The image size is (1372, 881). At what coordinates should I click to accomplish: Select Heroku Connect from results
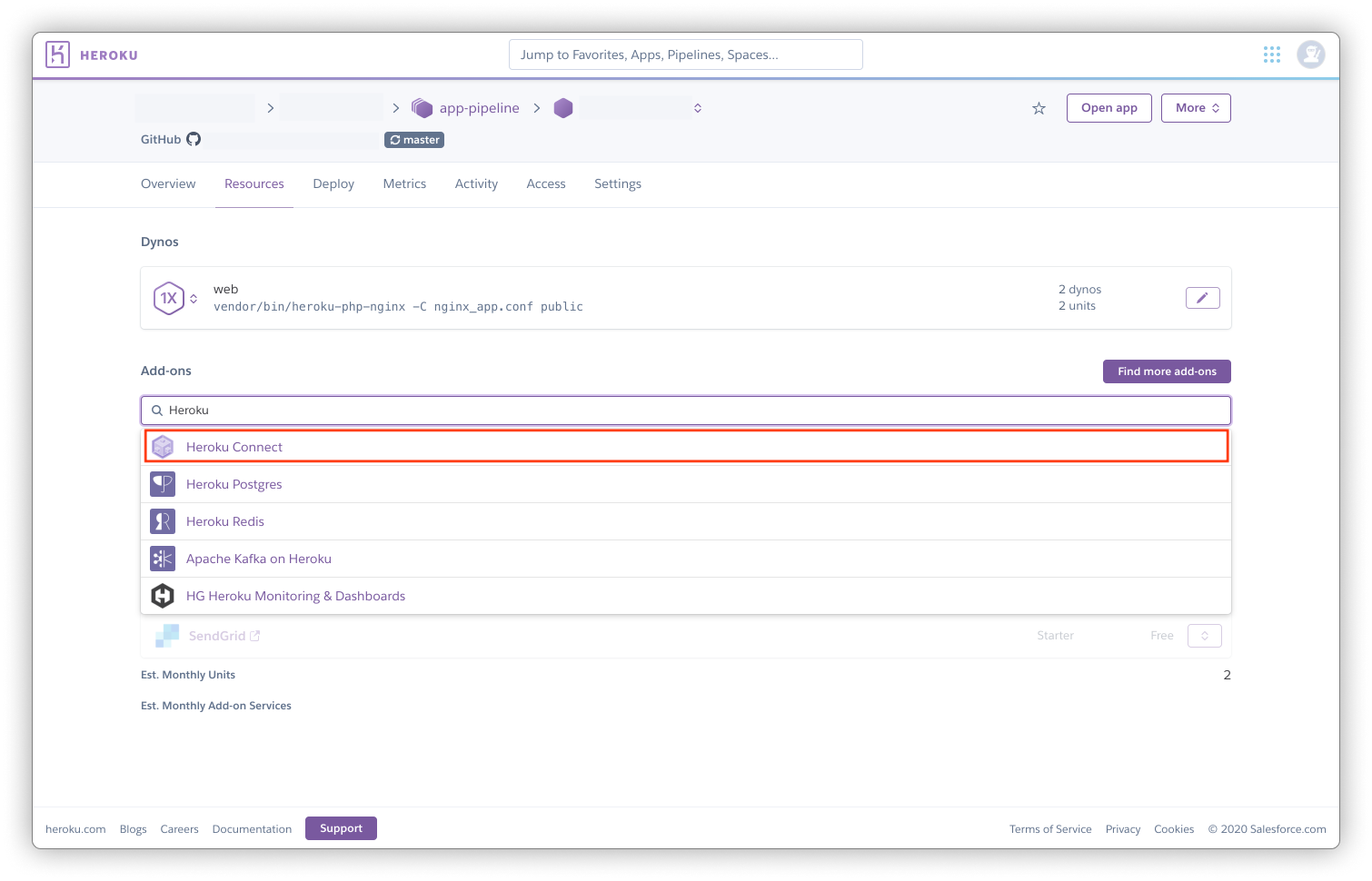pyautogui.click(x=686, y=447)
